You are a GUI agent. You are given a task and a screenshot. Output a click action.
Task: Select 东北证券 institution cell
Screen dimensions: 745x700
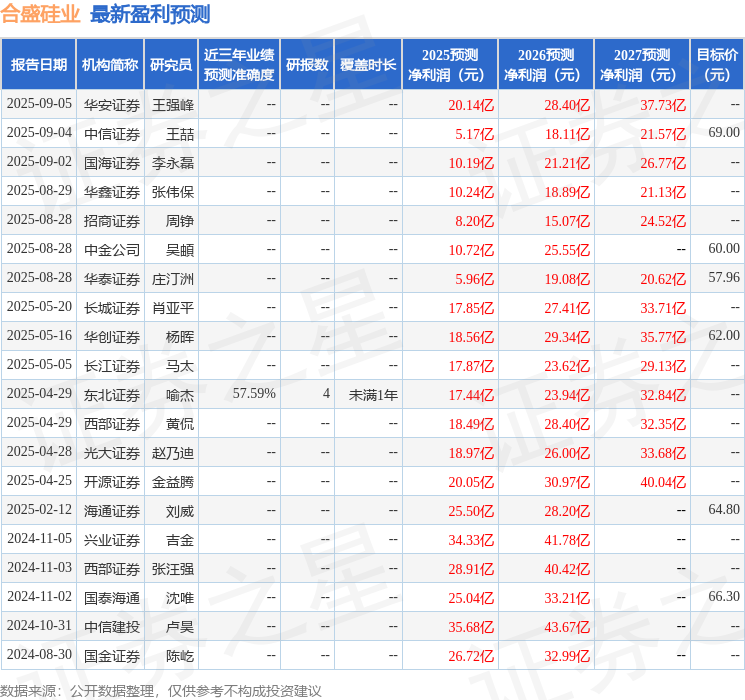click(112, 395)
